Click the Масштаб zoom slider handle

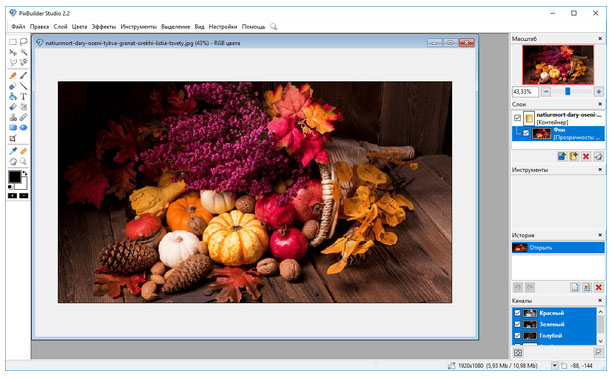pyautogui.click(x=568, y=91)
